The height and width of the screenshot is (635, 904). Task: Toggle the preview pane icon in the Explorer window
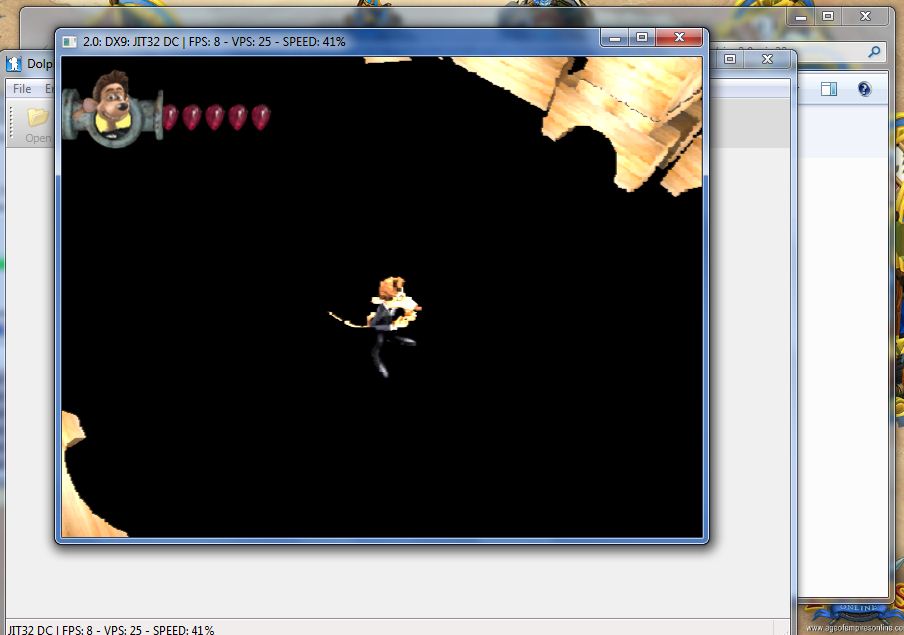click(x=828, y=89)
